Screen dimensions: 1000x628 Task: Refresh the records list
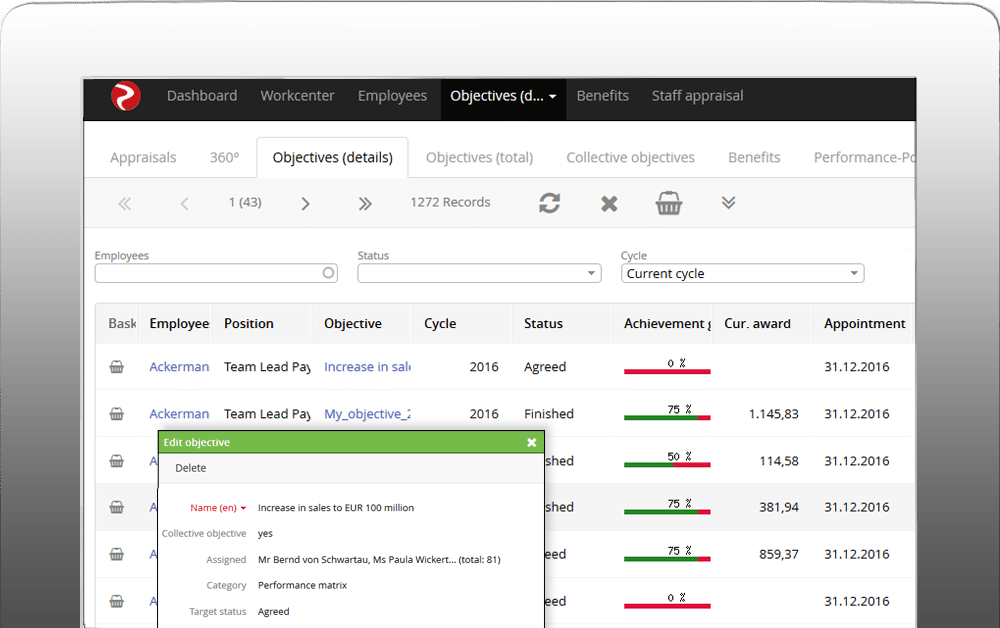pos(549,203)
